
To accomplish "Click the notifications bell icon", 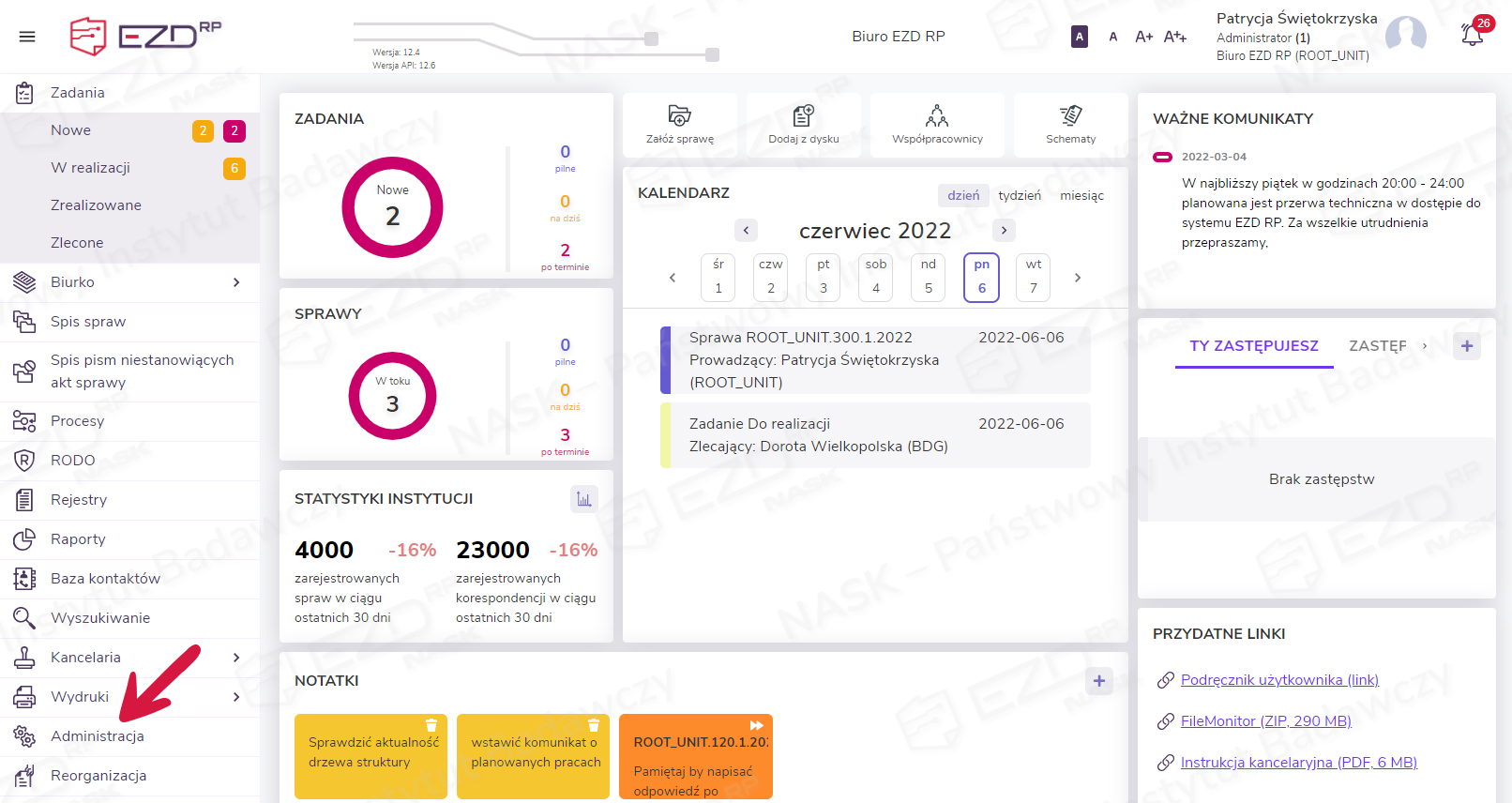I will (x=1472, y=35).
